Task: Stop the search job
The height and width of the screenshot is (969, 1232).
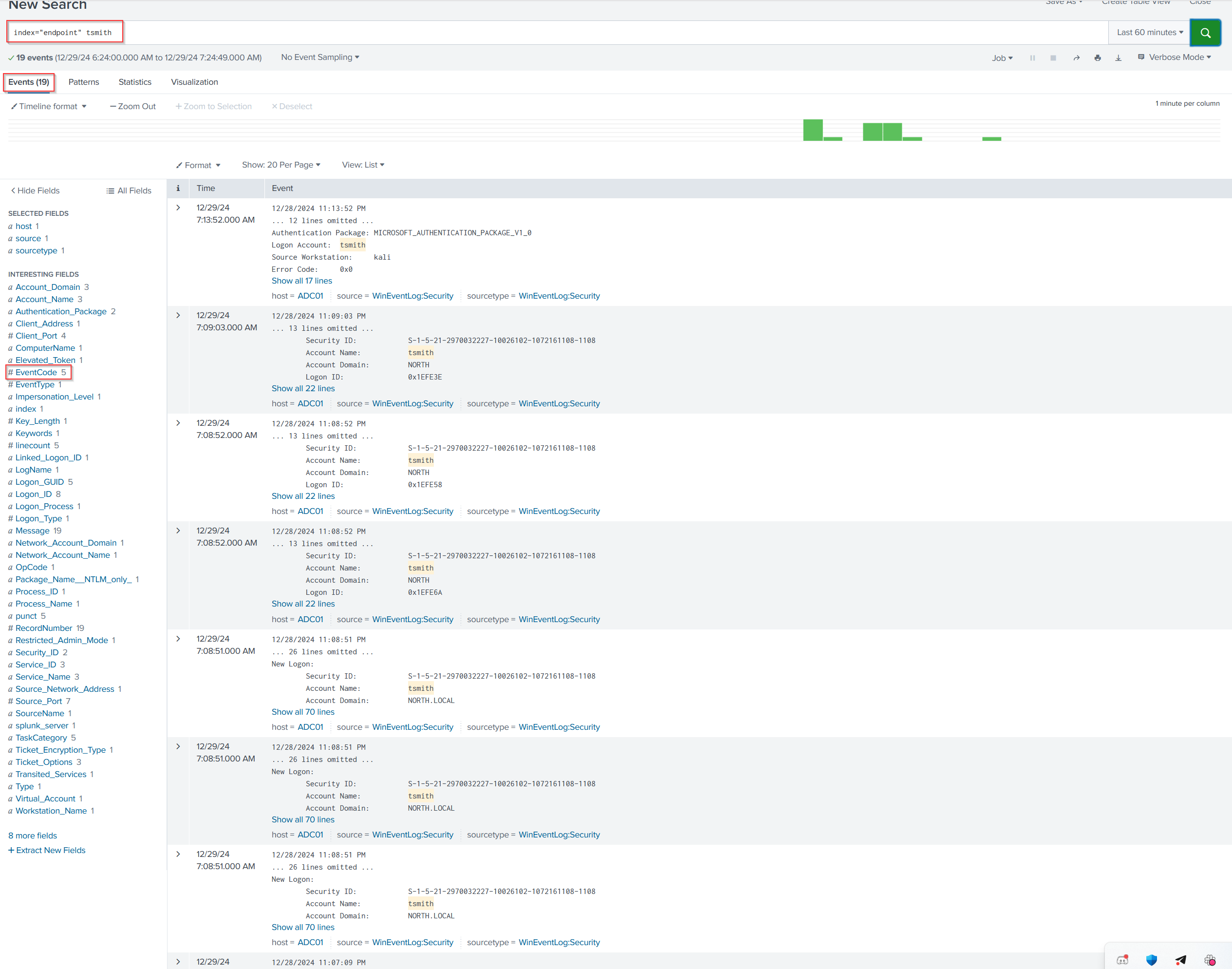Action: click(x=1053, y=58)
